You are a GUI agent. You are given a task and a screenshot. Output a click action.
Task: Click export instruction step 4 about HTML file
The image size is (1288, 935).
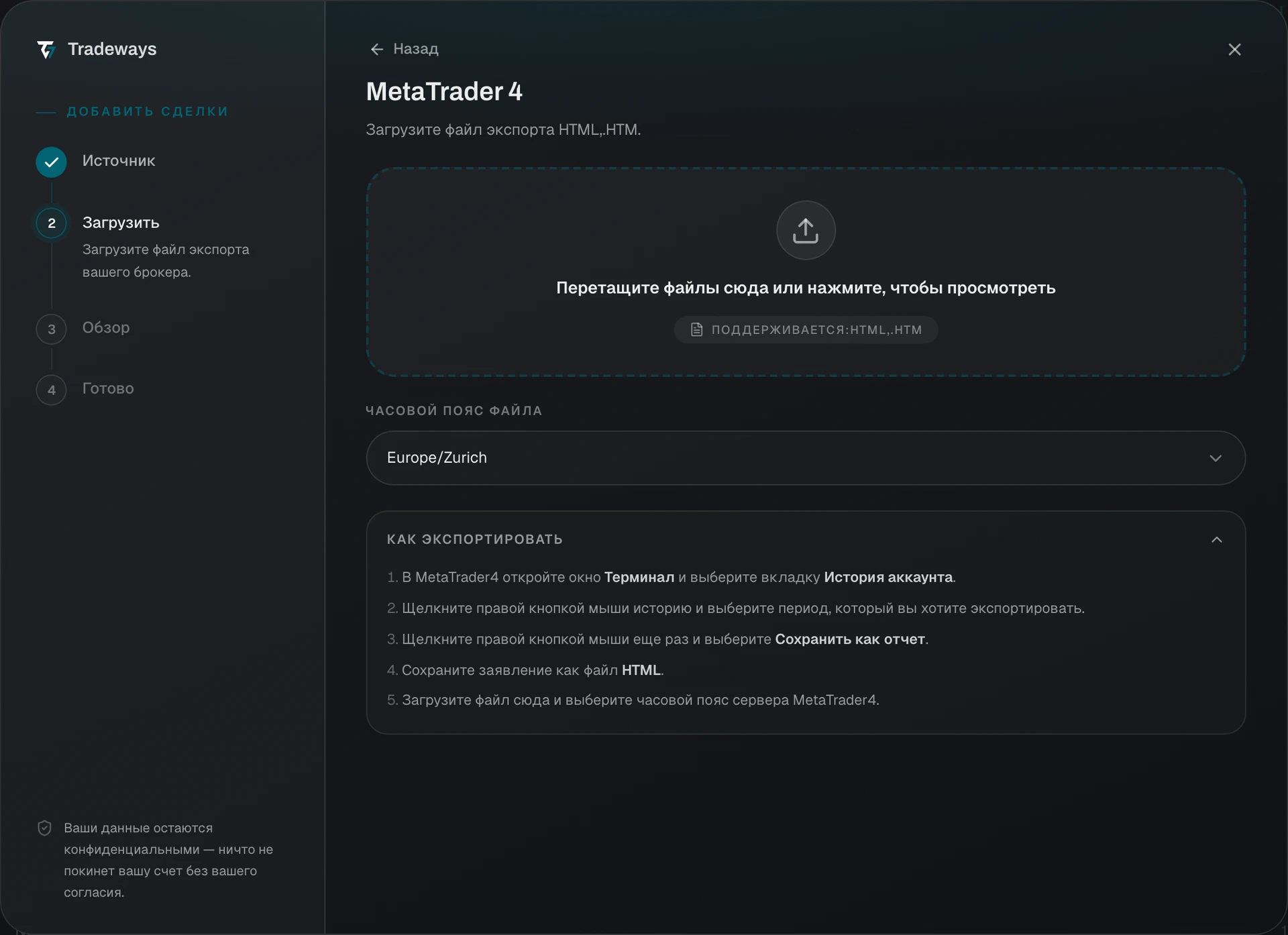(x=525, y=670)
